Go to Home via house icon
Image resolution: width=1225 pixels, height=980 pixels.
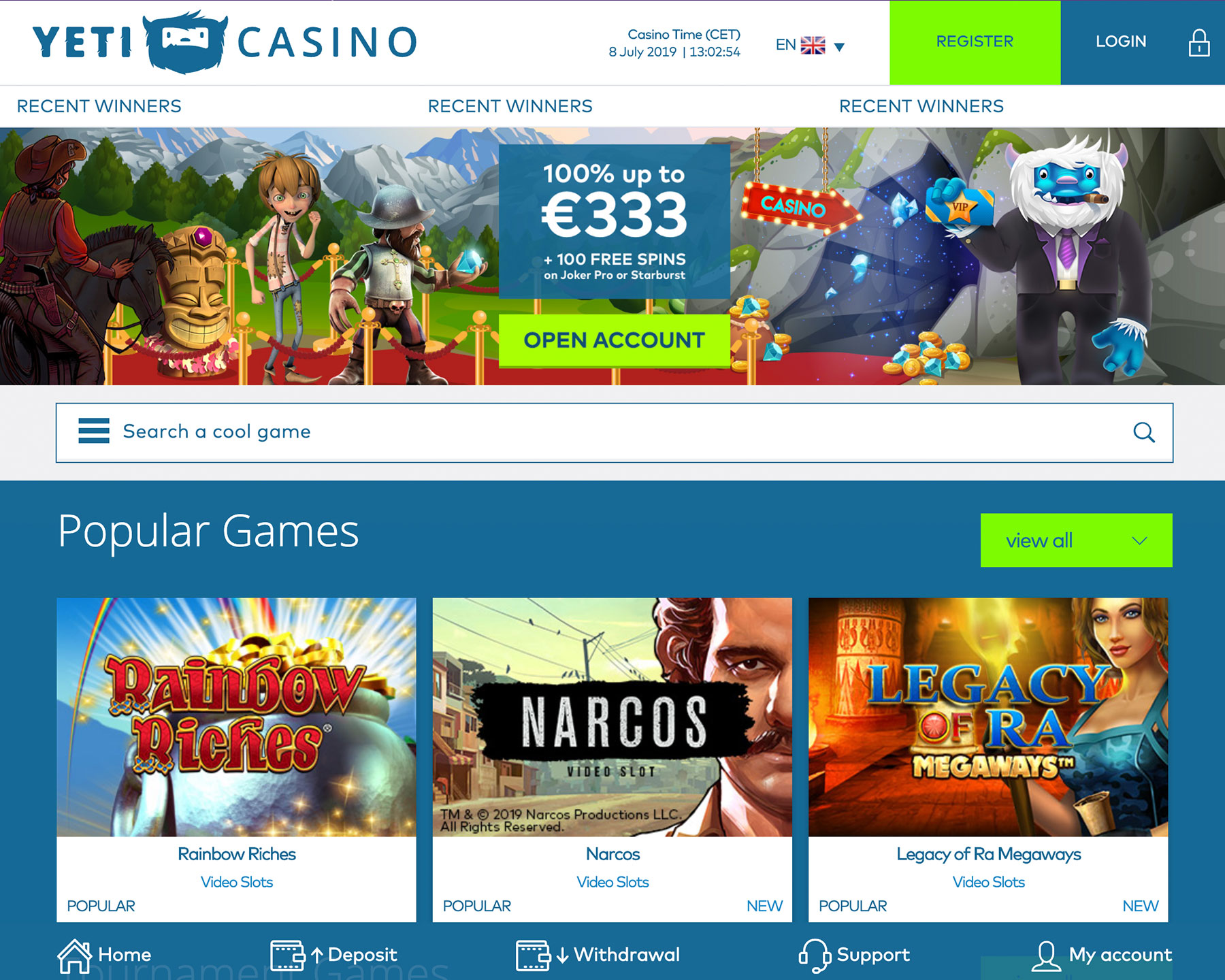click(x=74, y=955)
